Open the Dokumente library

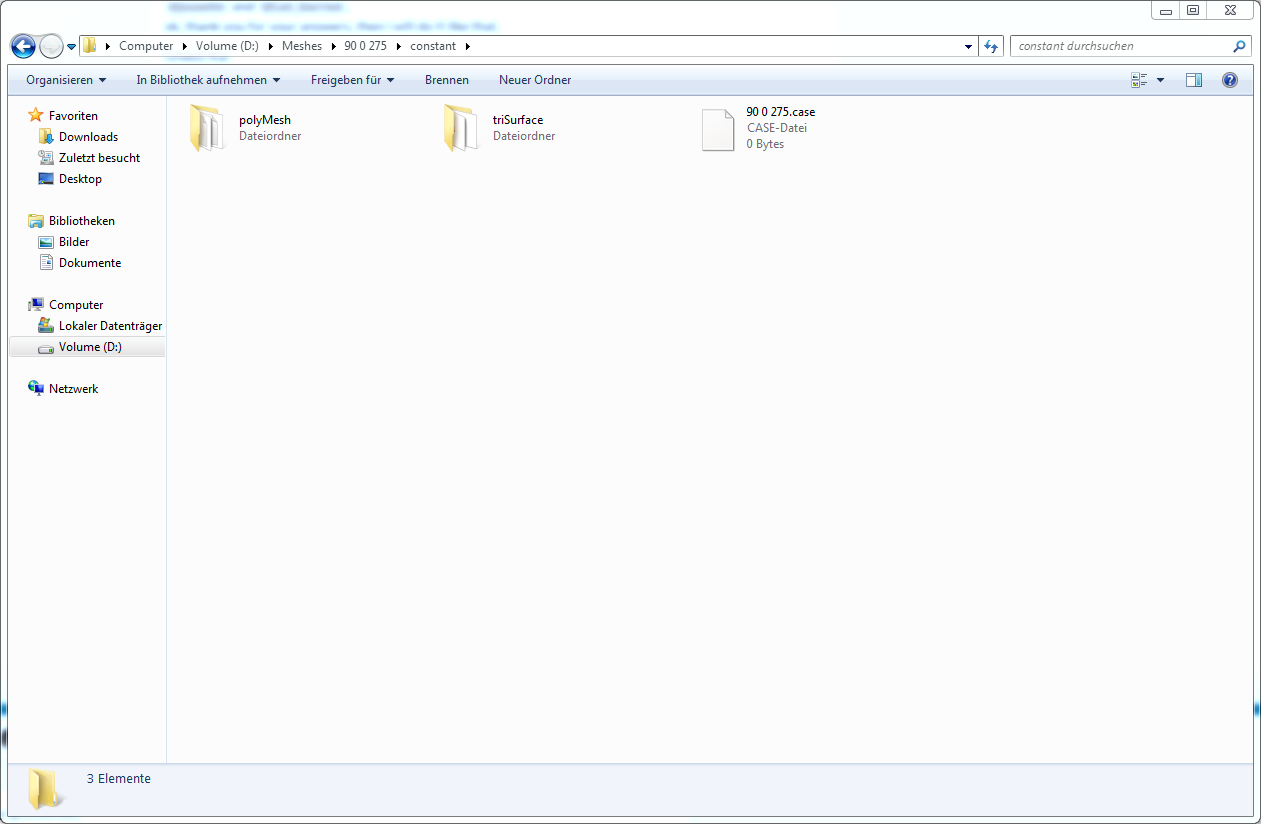point(90,263)
